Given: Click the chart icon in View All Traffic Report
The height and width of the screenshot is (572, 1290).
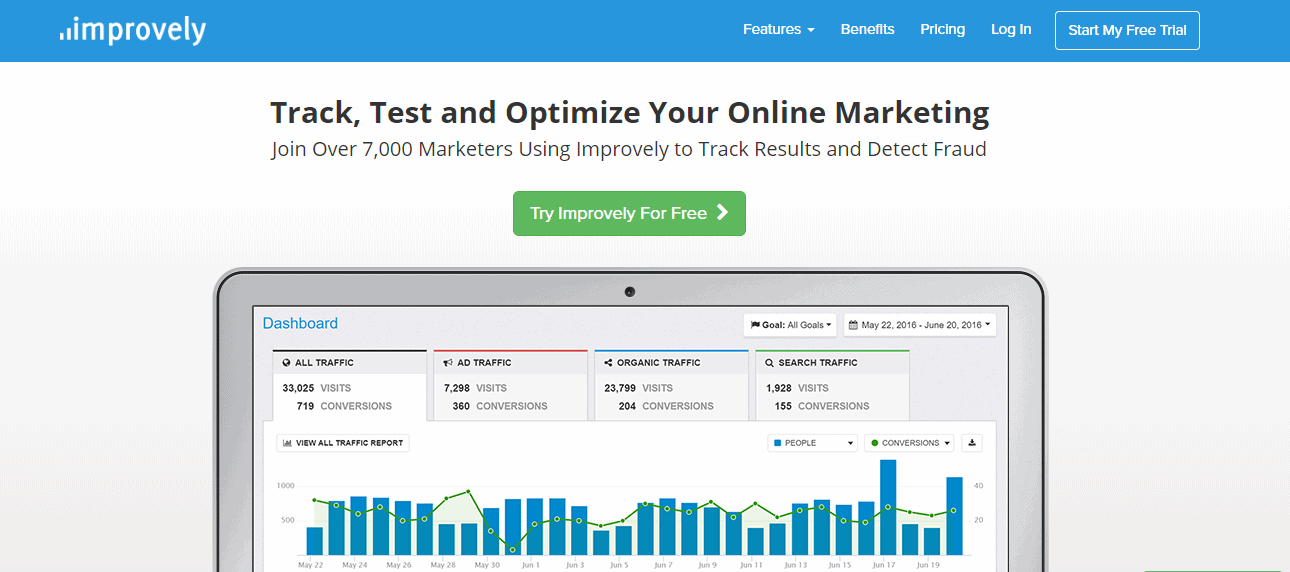Looking at the screenshot, I should (287, 443).
